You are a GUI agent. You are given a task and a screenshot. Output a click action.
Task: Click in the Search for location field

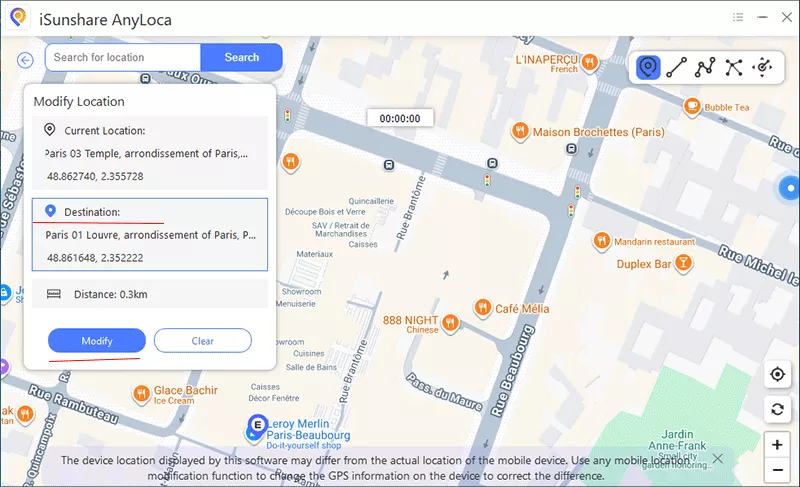[123, 57]
